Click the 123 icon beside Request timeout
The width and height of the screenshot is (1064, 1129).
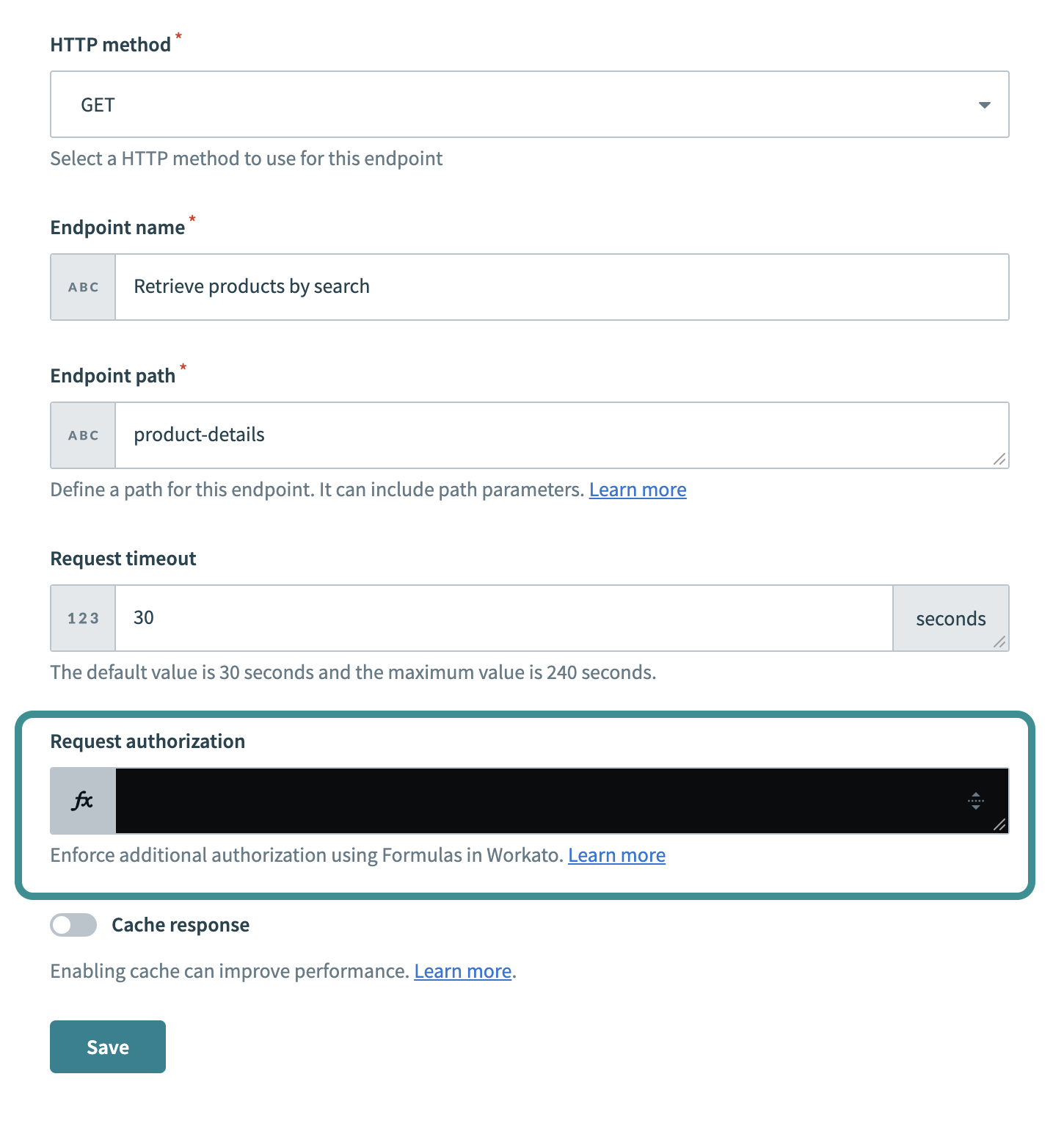point(82,618)
